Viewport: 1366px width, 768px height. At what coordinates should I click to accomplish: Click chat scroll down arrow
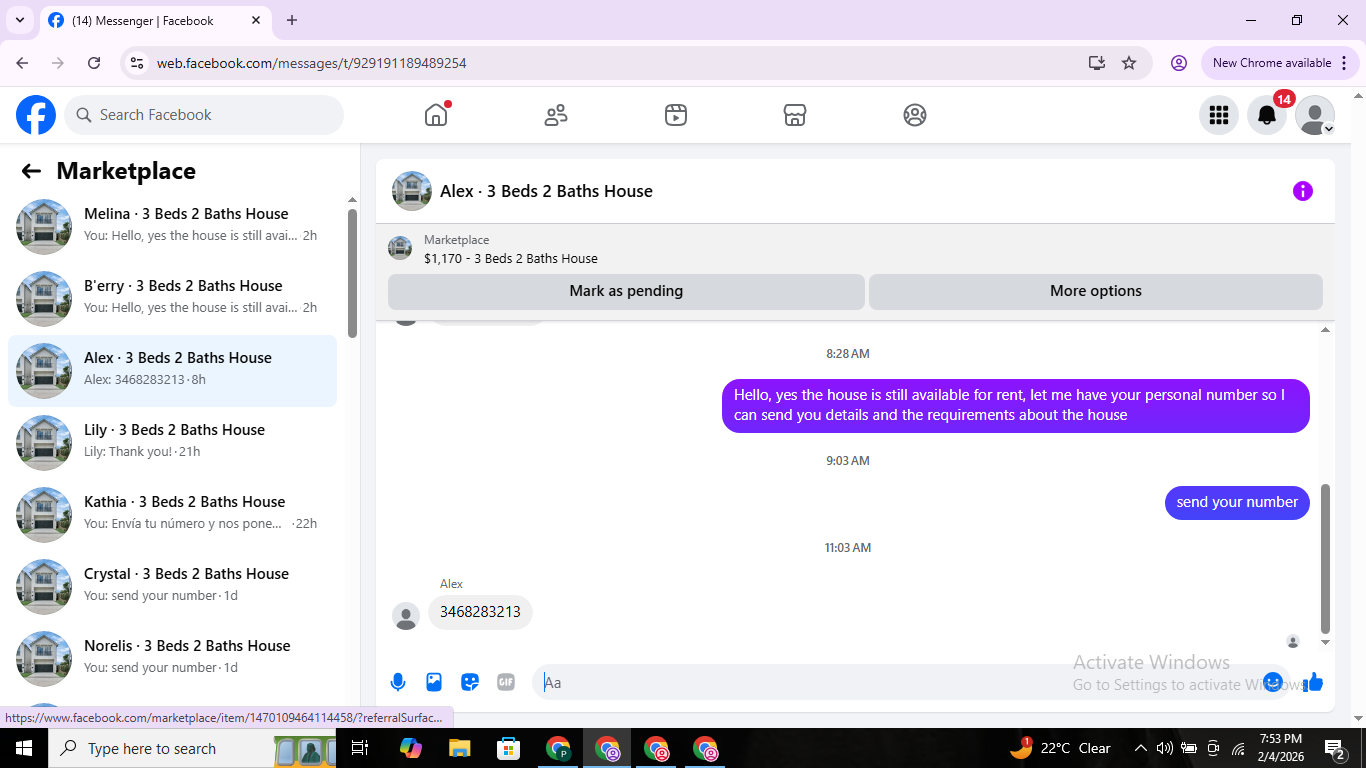[x=1326, y=643]
